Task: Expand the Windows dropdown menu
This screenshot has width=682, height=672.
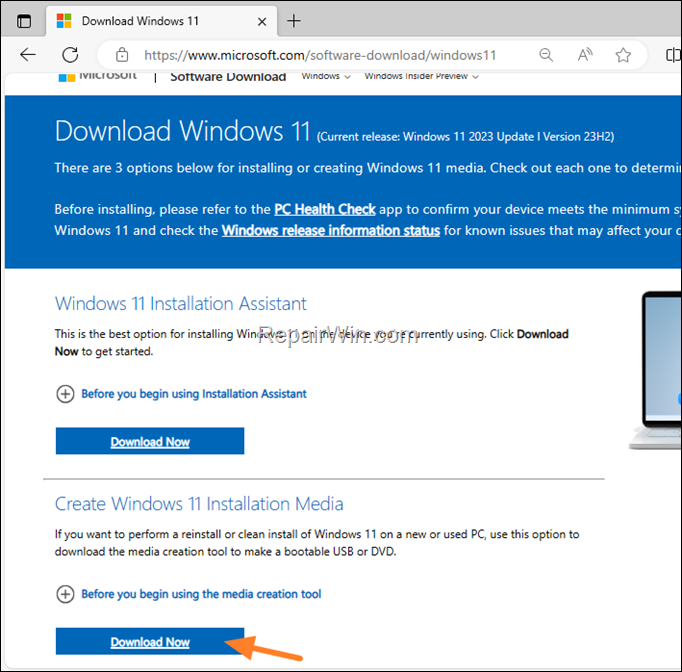Action: (x=326, y=77)
